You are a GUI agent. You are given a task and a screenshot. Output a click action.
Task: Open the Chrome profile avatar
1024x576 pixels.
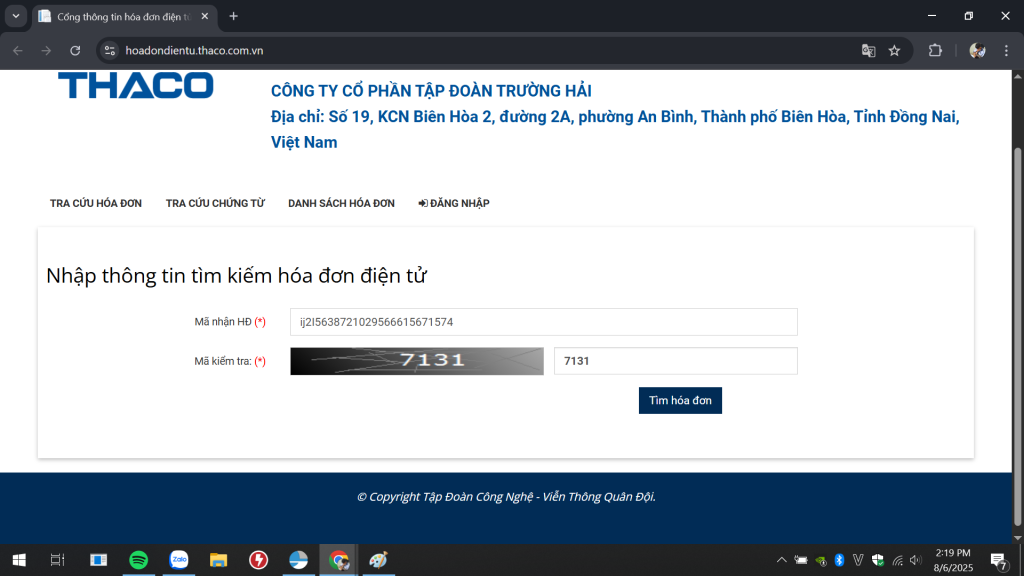pyautogui.click(x=977, y=50)
